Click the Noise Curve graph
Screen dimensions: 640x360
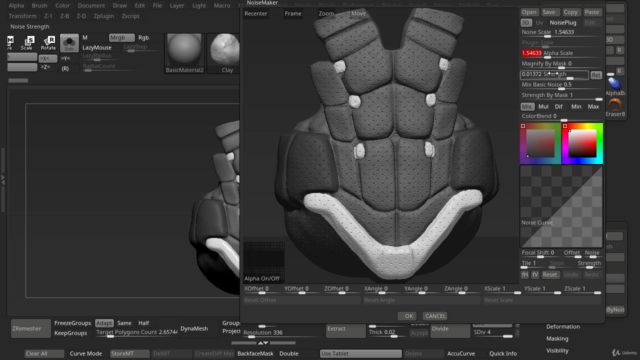click(x=561, y=206)
